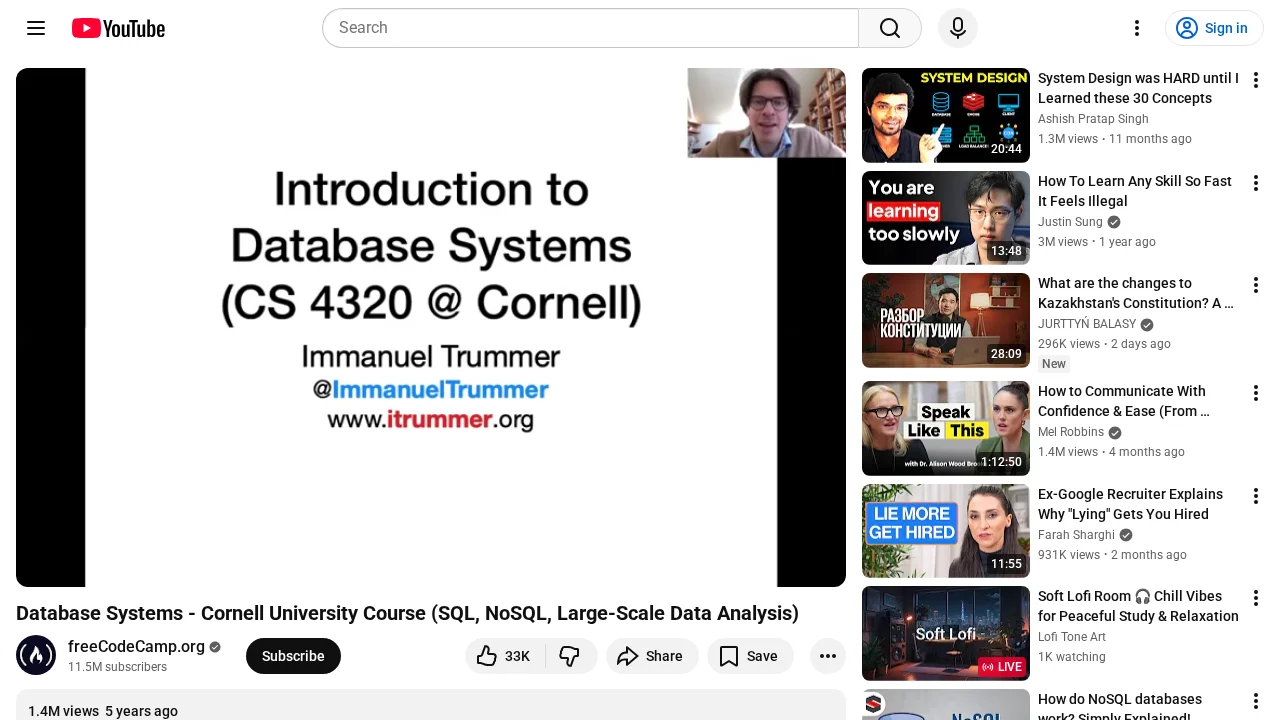Open the hamburger guide menu
The image size is (1280, 720).
pos(36,28)
